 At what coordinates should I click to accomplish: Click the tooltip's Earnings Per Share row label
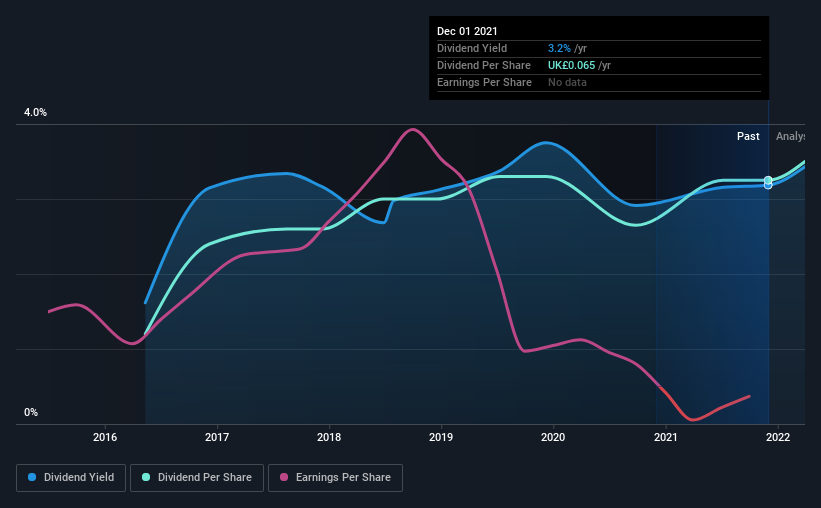pos(484,82)
